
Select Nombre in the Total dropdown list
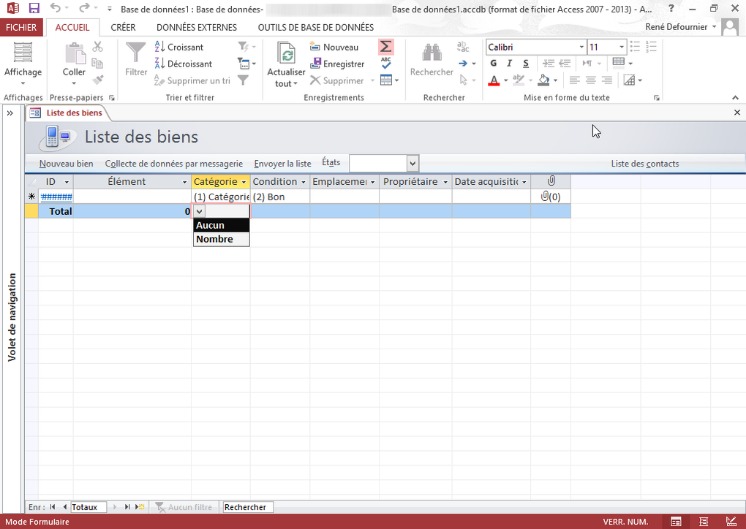(x=221, y=239)
